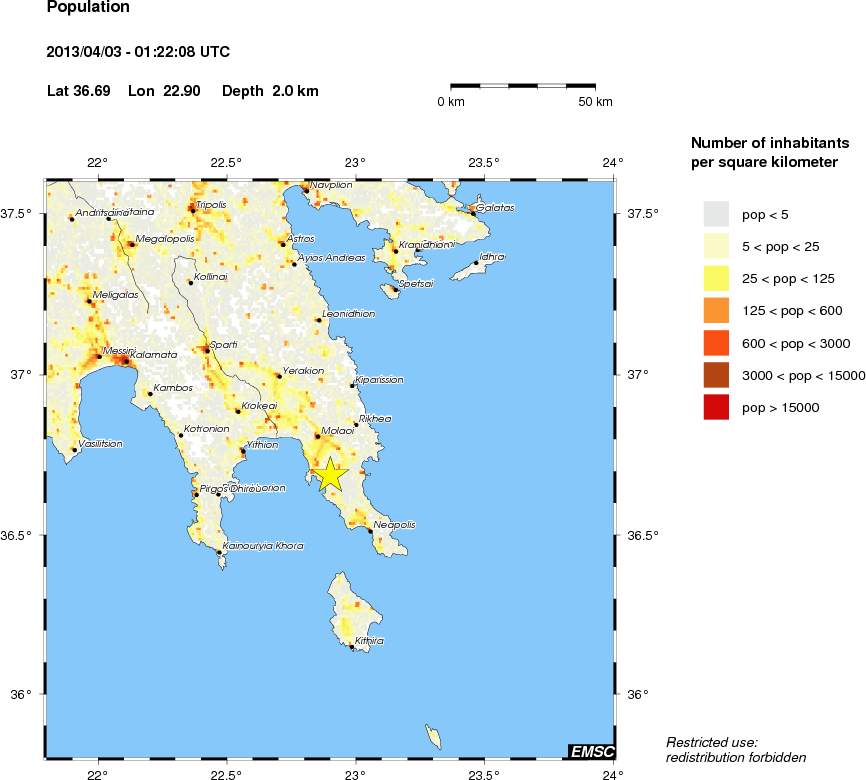Viewport: 866px width, 780px height.
Task: Click the 'Kiparission' town label
Action: coord(379,380)
